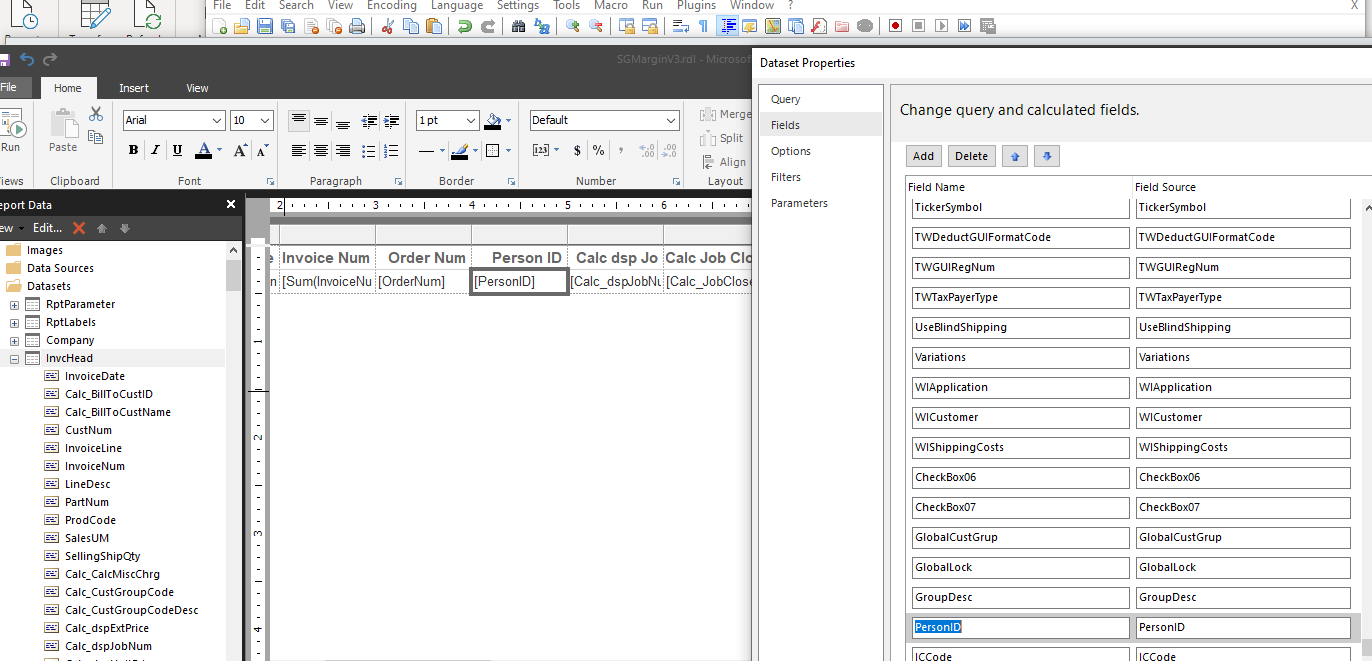The height and width of the screenshot is (661, 1372).
Task: Toggle align text left button
Action: 299,151
